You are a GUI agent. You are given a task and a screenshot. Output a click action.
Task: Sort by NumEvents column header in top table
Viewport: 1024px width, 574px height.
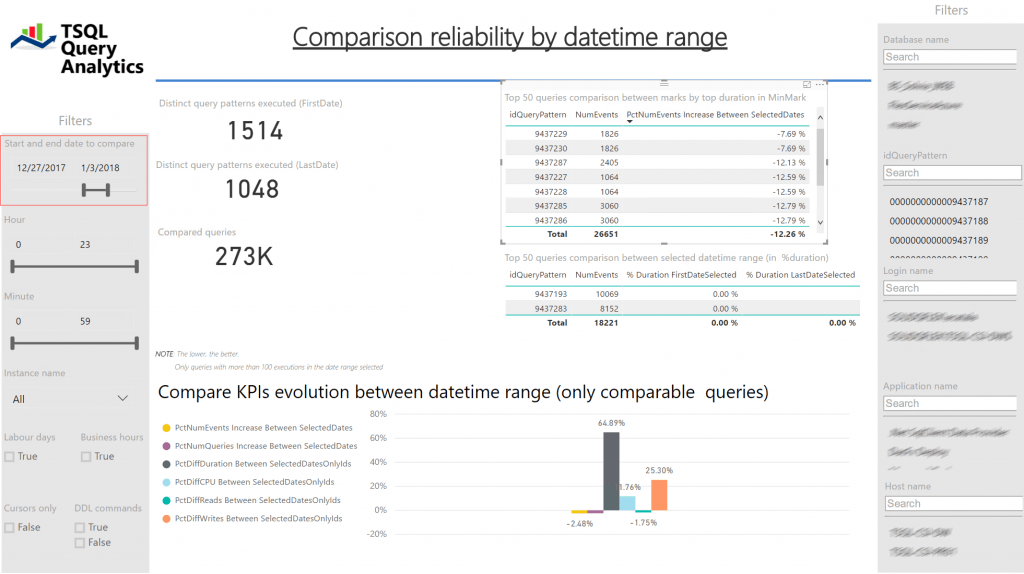tap(596, 115)
